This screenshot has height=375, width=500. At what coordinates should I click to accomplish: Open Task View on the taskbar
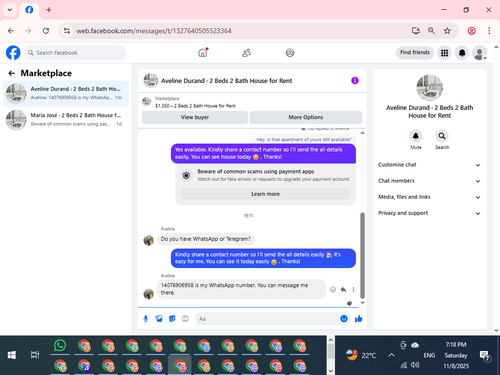pos(35,355)
